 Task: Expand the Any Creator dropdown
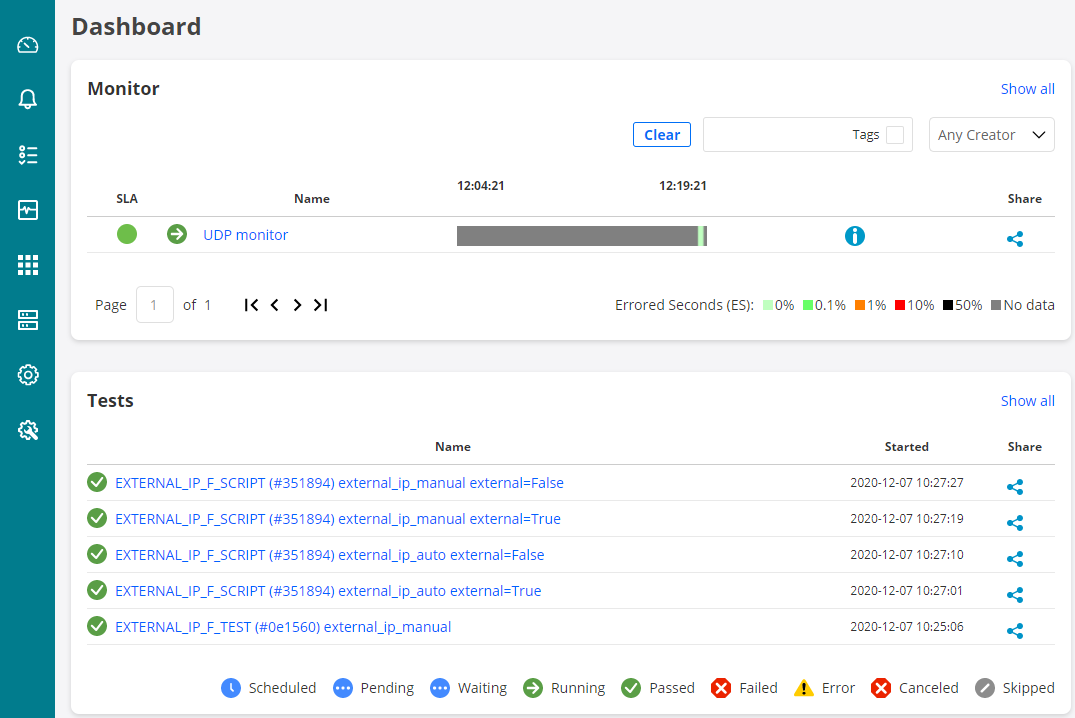[991, 135]
